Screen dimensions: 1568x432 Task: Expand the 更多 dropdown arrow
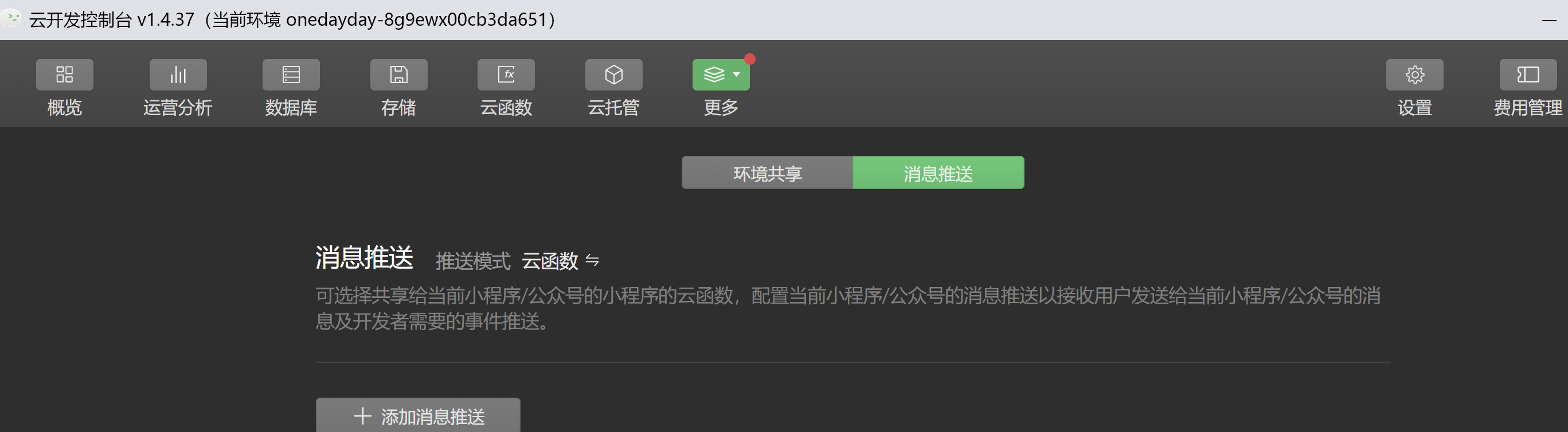737,74
